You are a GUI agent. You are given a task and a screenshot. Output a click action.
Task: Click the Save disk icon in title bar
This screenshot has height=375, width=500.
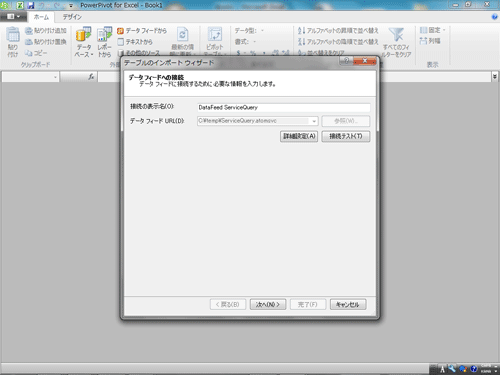[31, 5]
